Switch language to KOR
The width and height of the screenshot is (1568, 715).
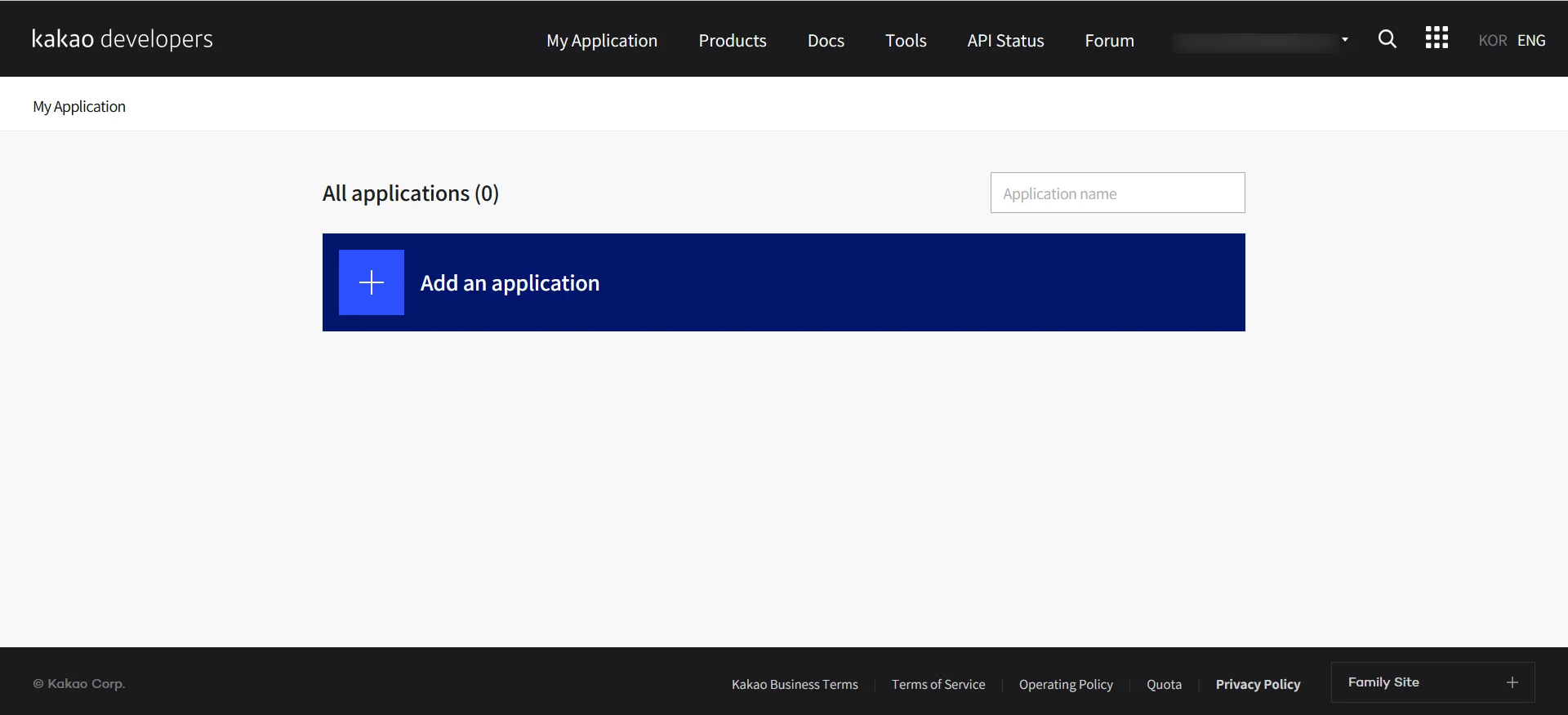1492,41
